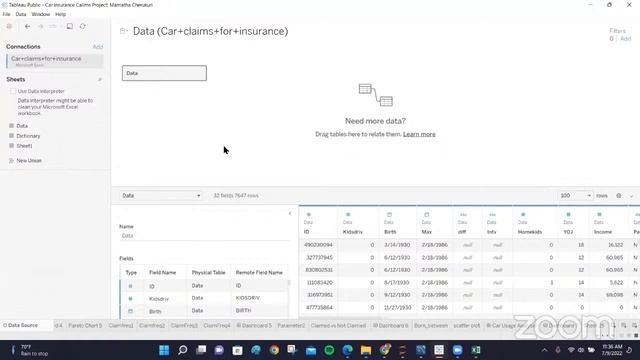Switch to the scatter plot tab
The height and width of the screenshot is (360, 640).
tap(467, 325)
